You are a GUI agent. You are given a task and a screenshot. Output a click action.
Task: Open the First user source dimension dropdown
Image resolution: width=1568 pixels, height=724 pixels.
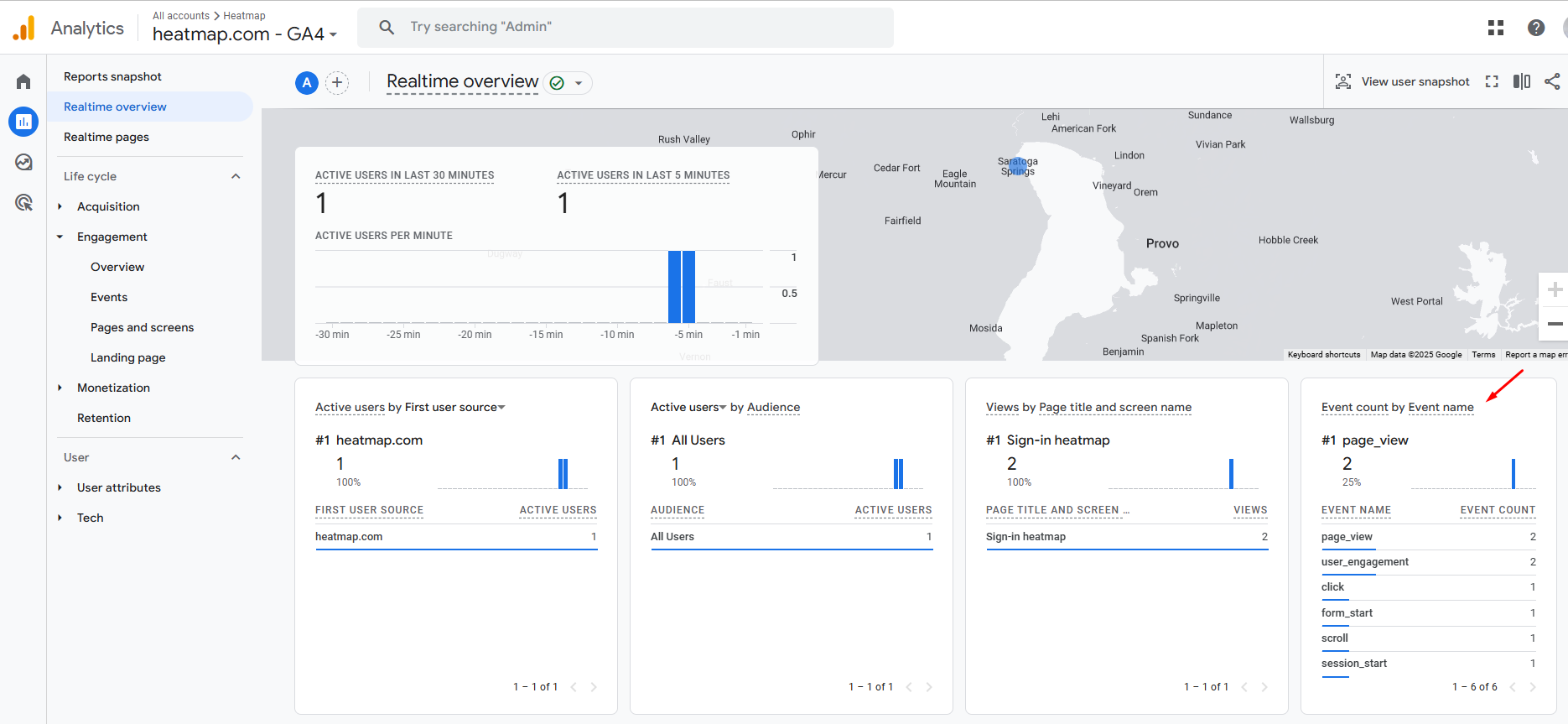pos(455,408)
